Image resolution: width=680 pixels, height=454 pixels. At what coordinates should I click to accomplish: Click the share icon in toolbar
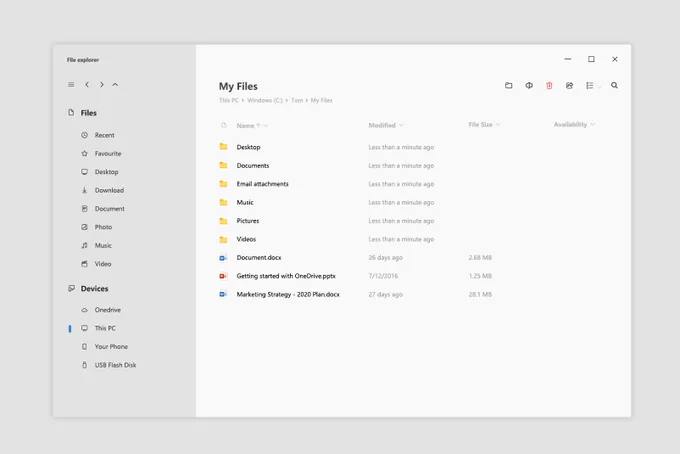tap(569, 85)
